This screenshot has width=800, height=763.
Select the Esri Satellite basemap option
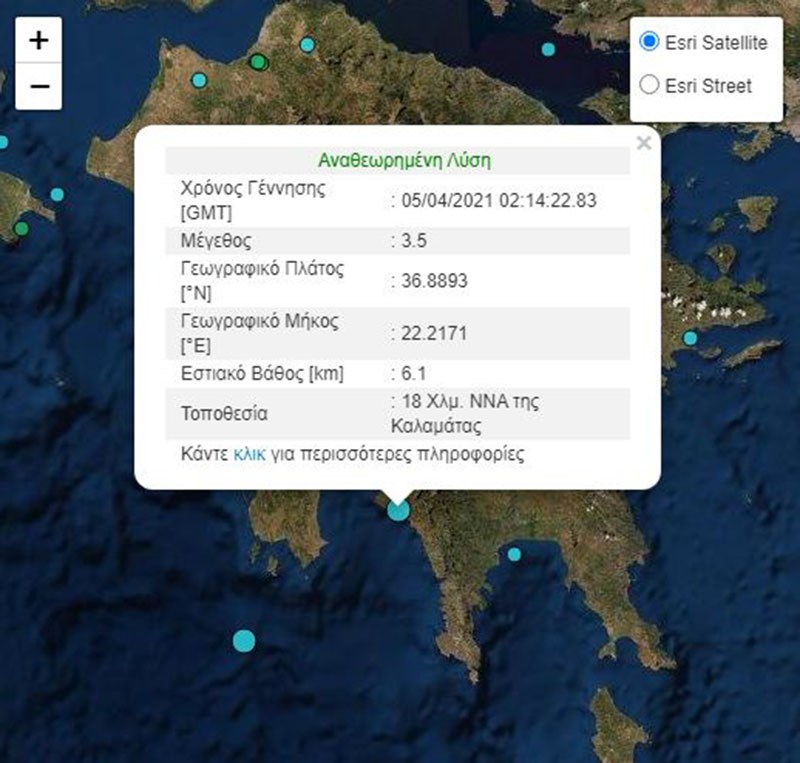pos(649,42)
